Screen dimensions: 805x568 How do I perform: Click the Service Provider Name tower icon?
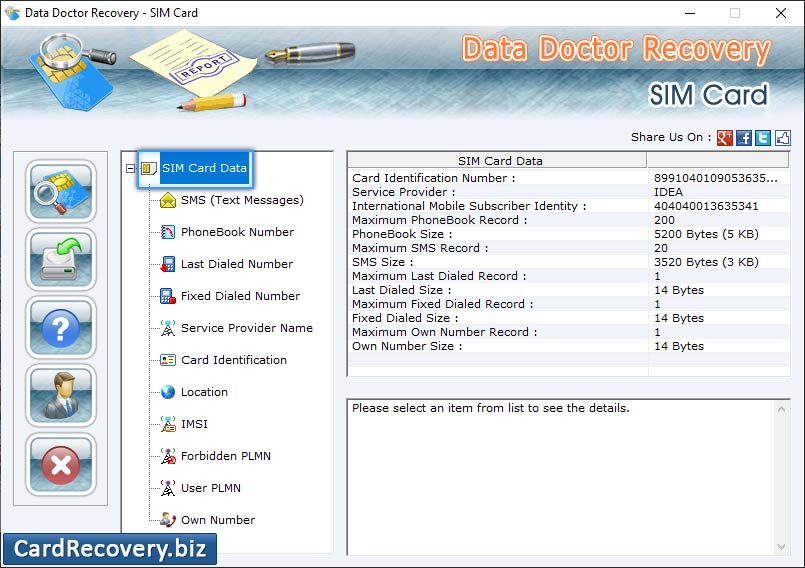pyautogui.click(x=168, y=328)
